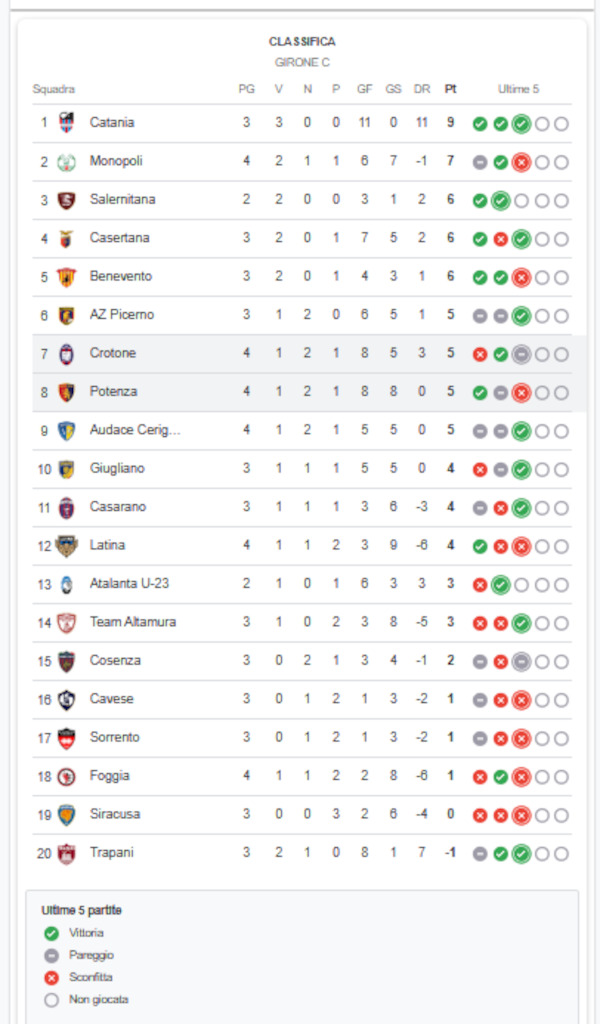This screenshot has width=600, height=1024.
Task: Click the Foggia team crest icon
Action: [67, 776]
